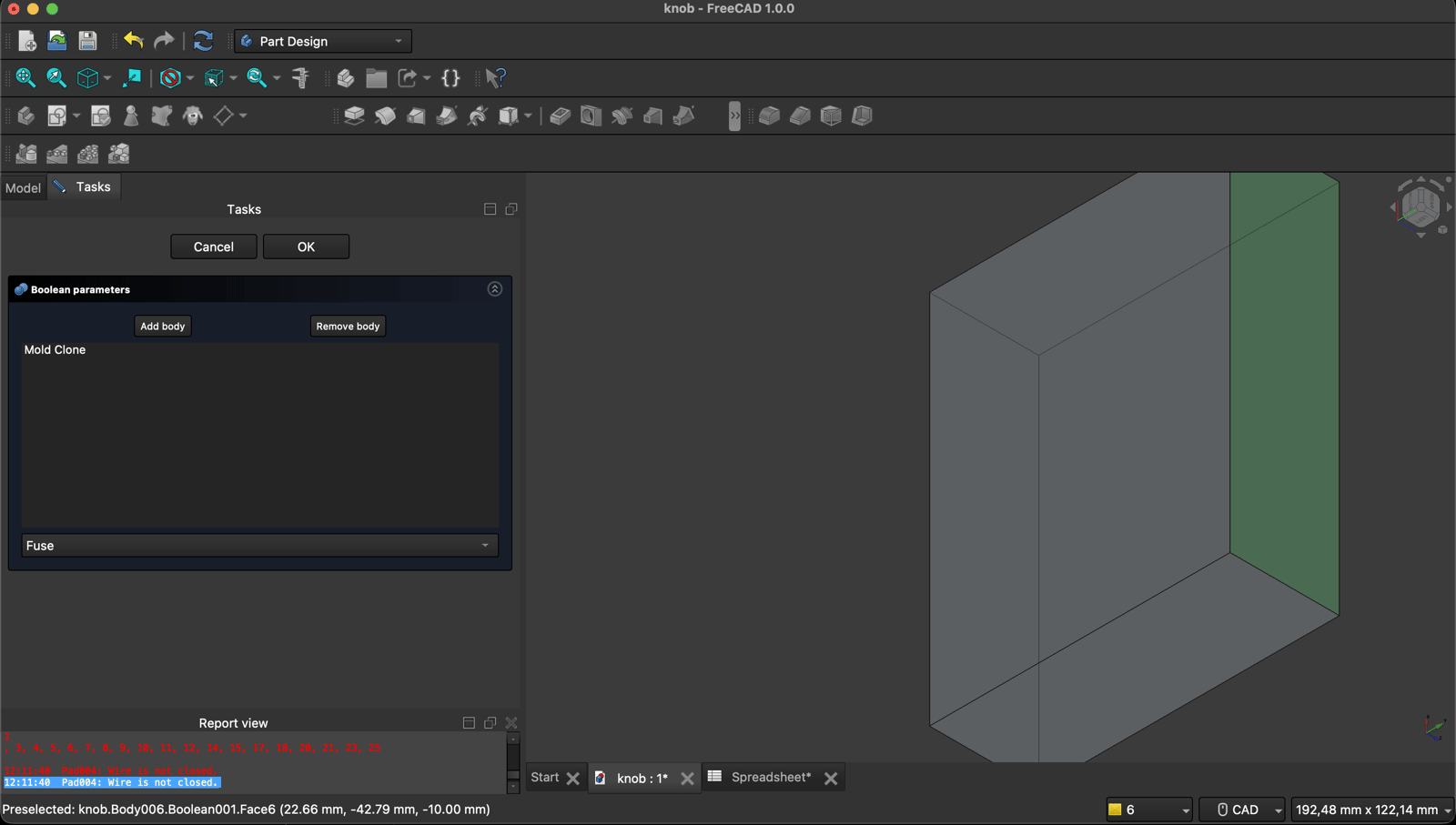Close the Spreadsheet* tab
Viewport: 1456px width, 825px height.
click(831, 779)
